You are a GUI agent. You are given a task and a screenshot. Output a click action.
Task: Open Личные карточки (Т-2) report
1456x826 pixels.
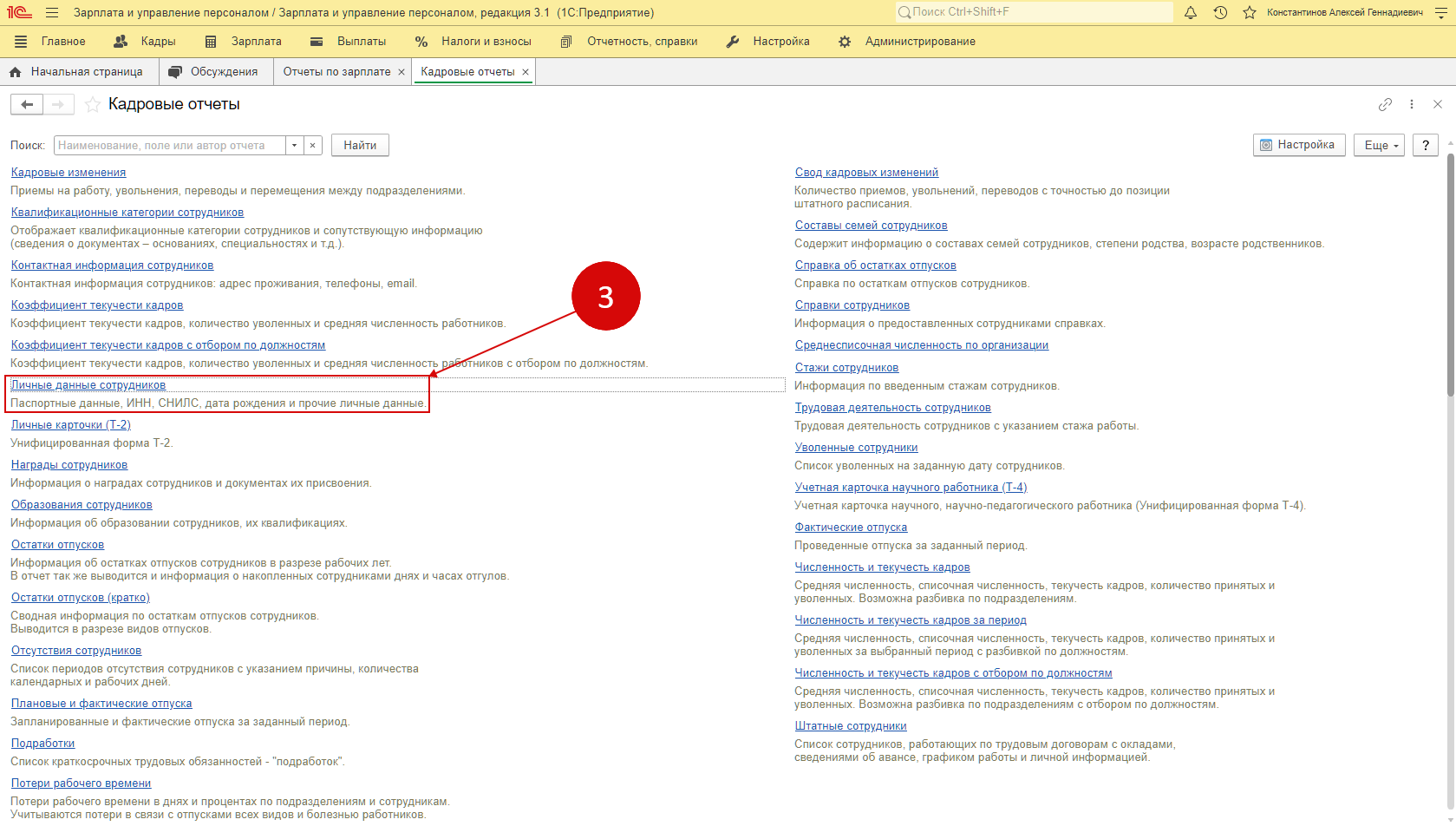tap(71, 425)
